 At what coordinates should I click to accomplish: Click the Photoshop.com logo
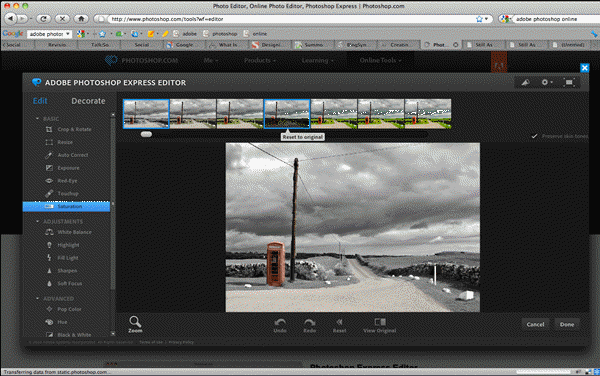(142, 60)
